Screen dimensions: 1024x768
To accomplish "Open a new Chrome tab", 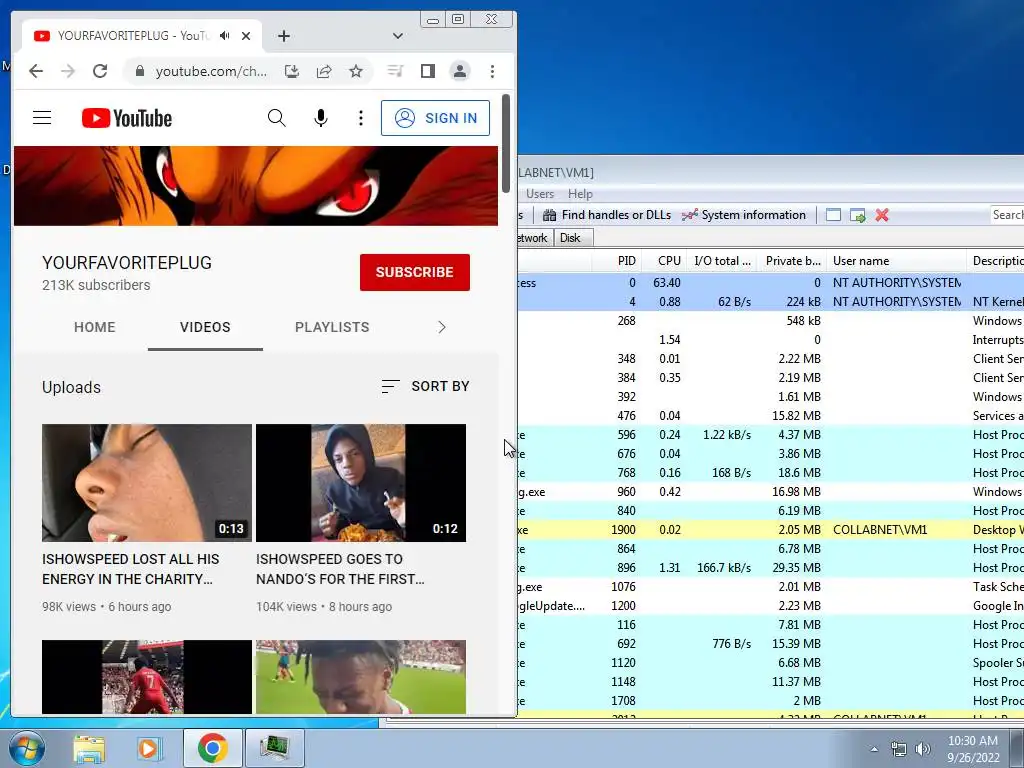I will [x=283, y=36].
